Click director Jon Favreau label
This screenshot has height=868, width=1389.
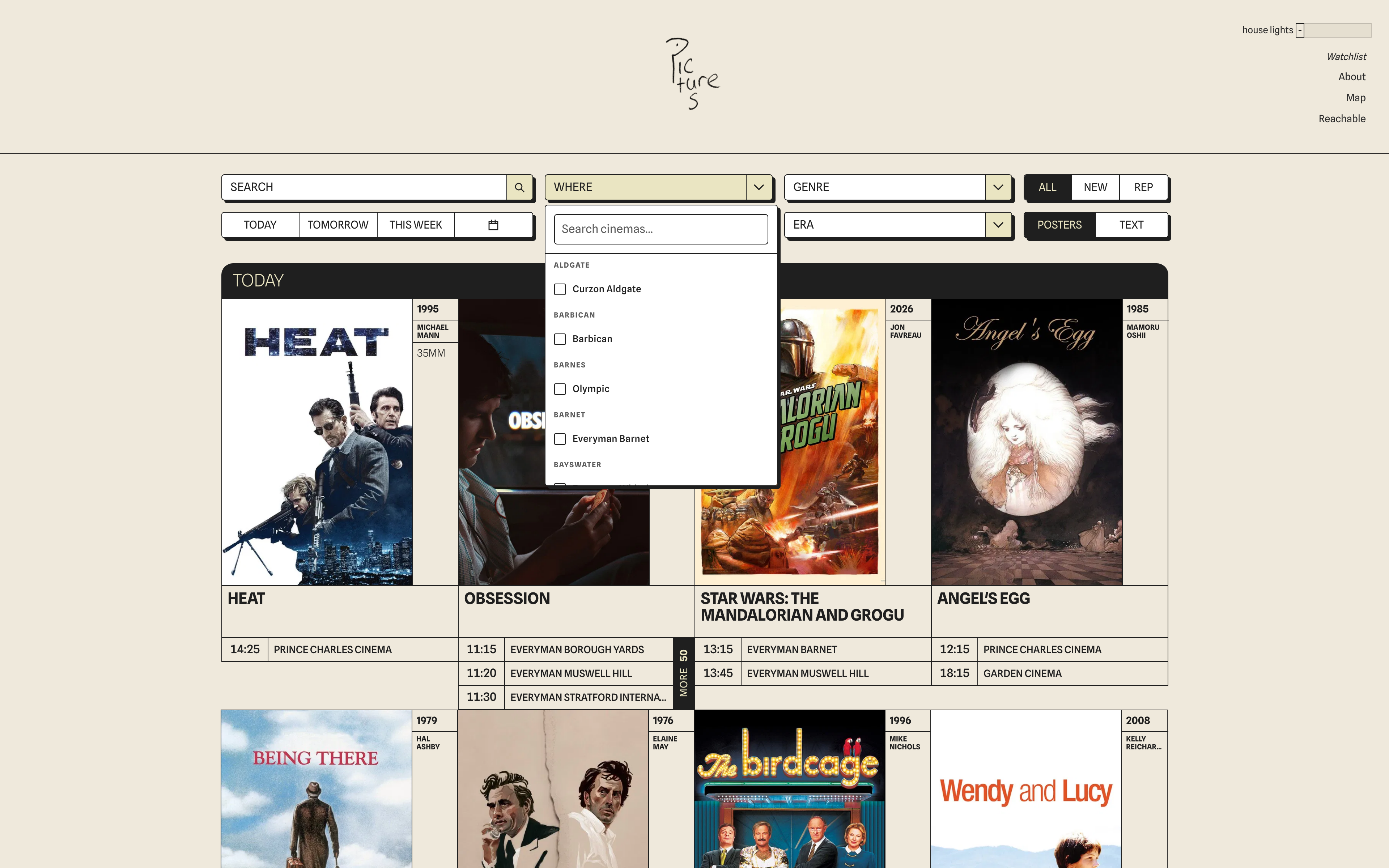(905, 331)
